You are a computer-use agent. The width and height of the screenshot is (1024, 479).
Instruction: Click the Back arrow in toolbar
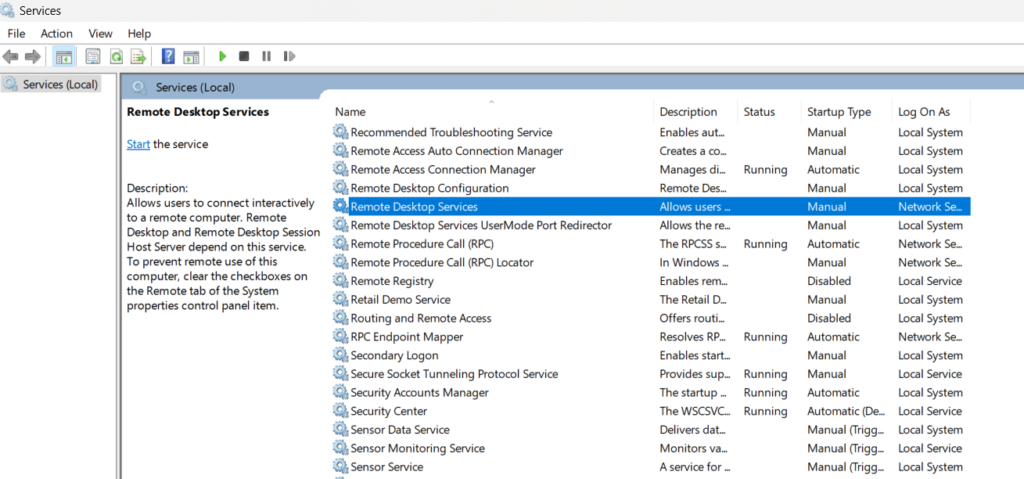click(x=11, y=57)
